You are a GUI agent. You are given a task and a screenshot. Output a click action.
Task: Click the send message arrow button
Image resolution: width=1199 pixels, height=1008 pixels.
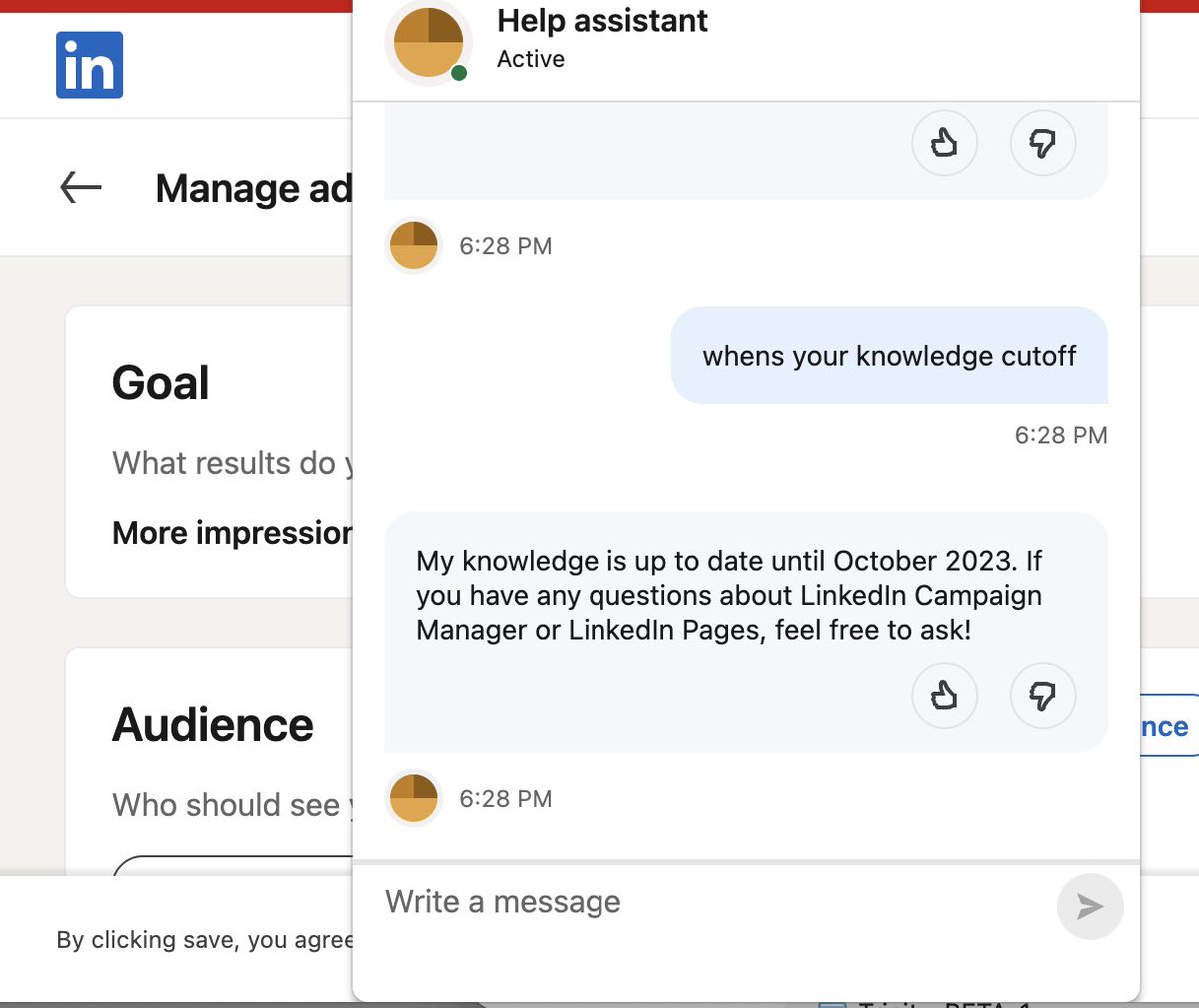pos(1090,906)
